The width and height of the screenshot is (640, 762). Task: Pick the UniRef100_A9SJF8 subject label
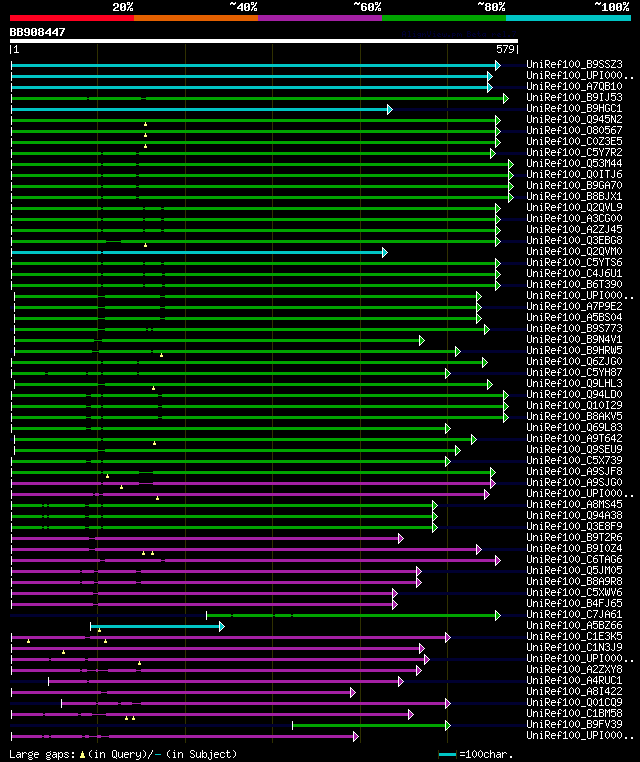coord(574,471)
